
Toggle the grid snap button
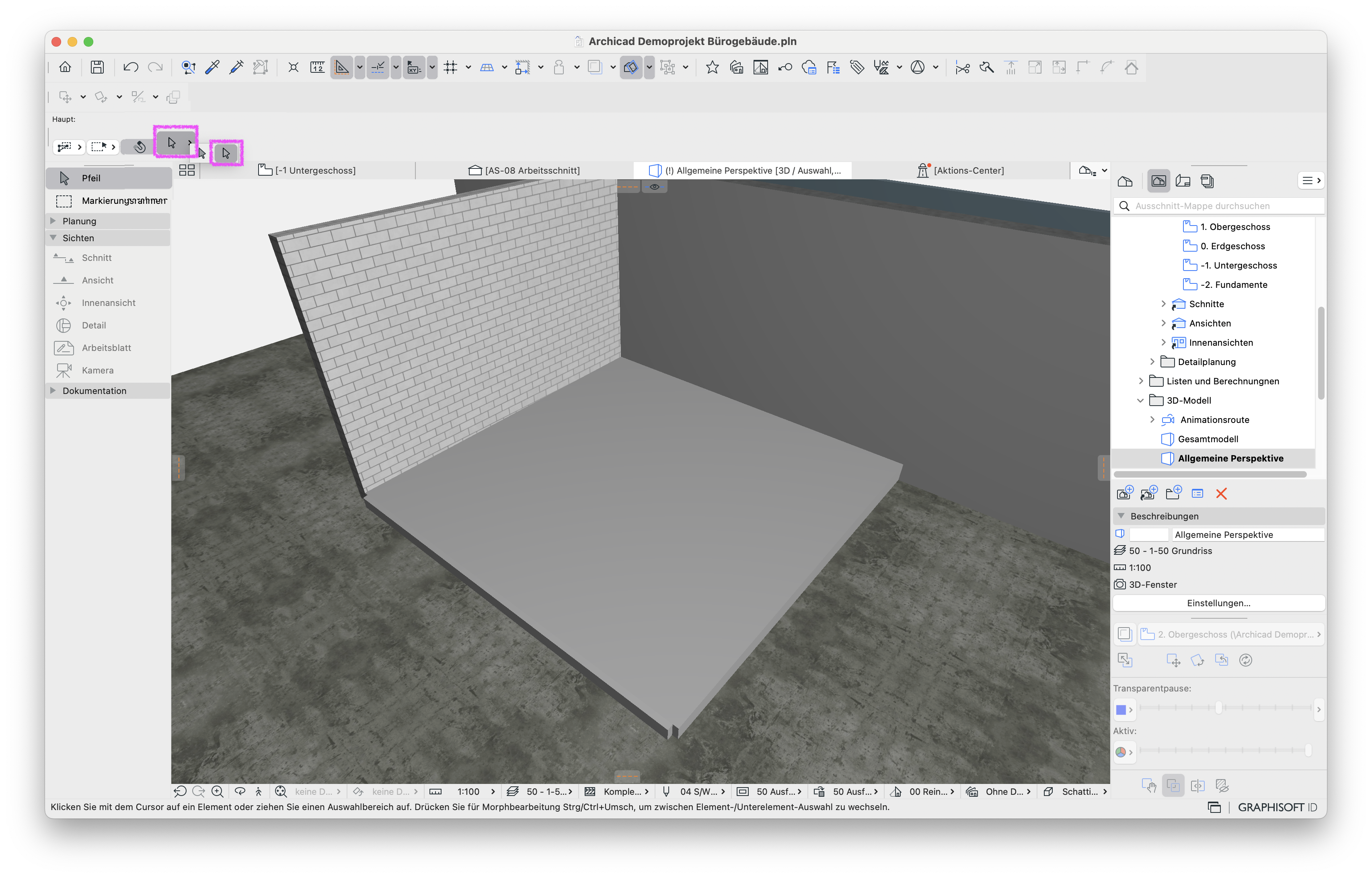tap(450, 67)
